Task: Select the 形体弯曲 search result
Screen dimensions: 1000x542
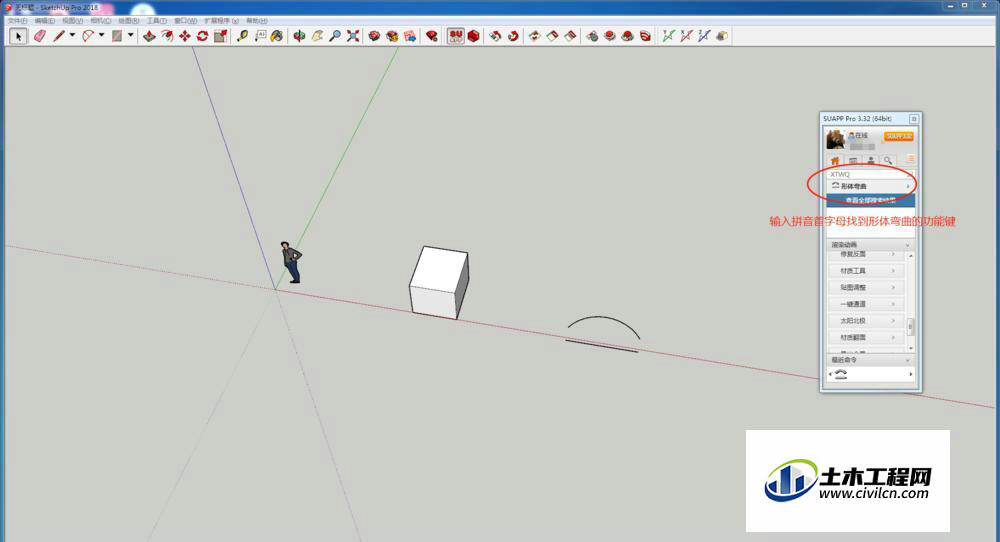Action: [x=871, y=186]
